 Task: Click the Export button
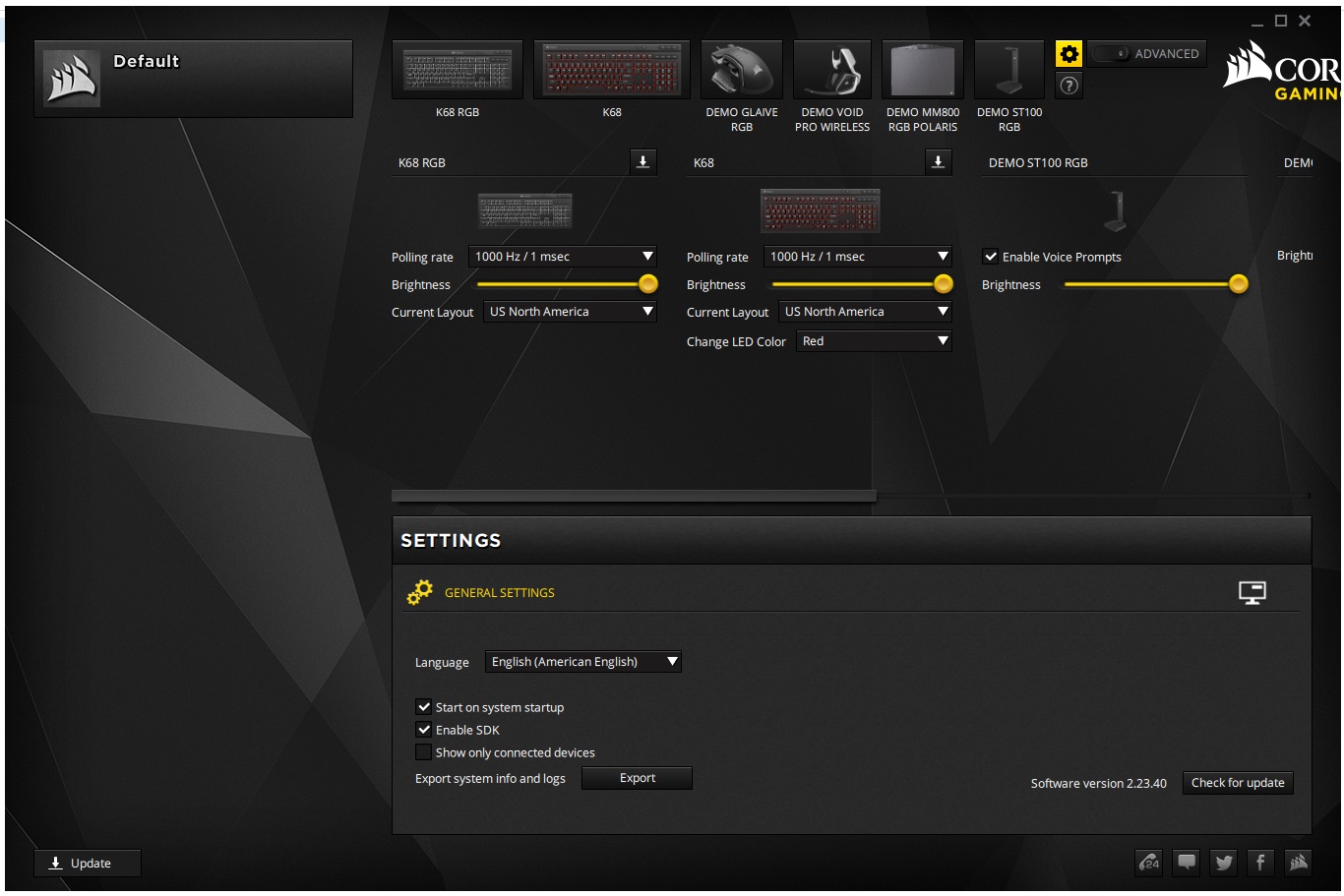click(638, 778)
